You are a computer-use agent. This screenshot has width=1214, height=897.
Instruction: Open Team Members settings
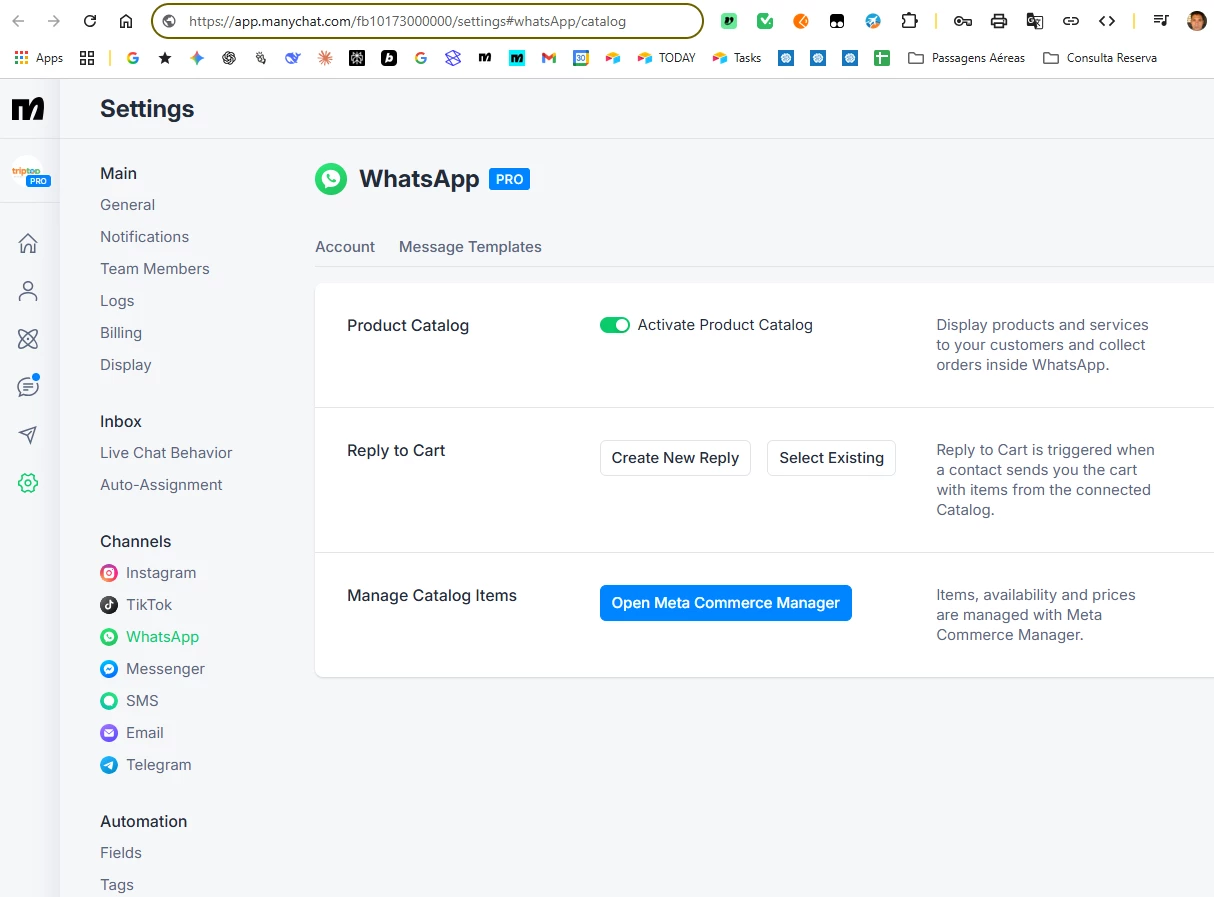[155, 269]
